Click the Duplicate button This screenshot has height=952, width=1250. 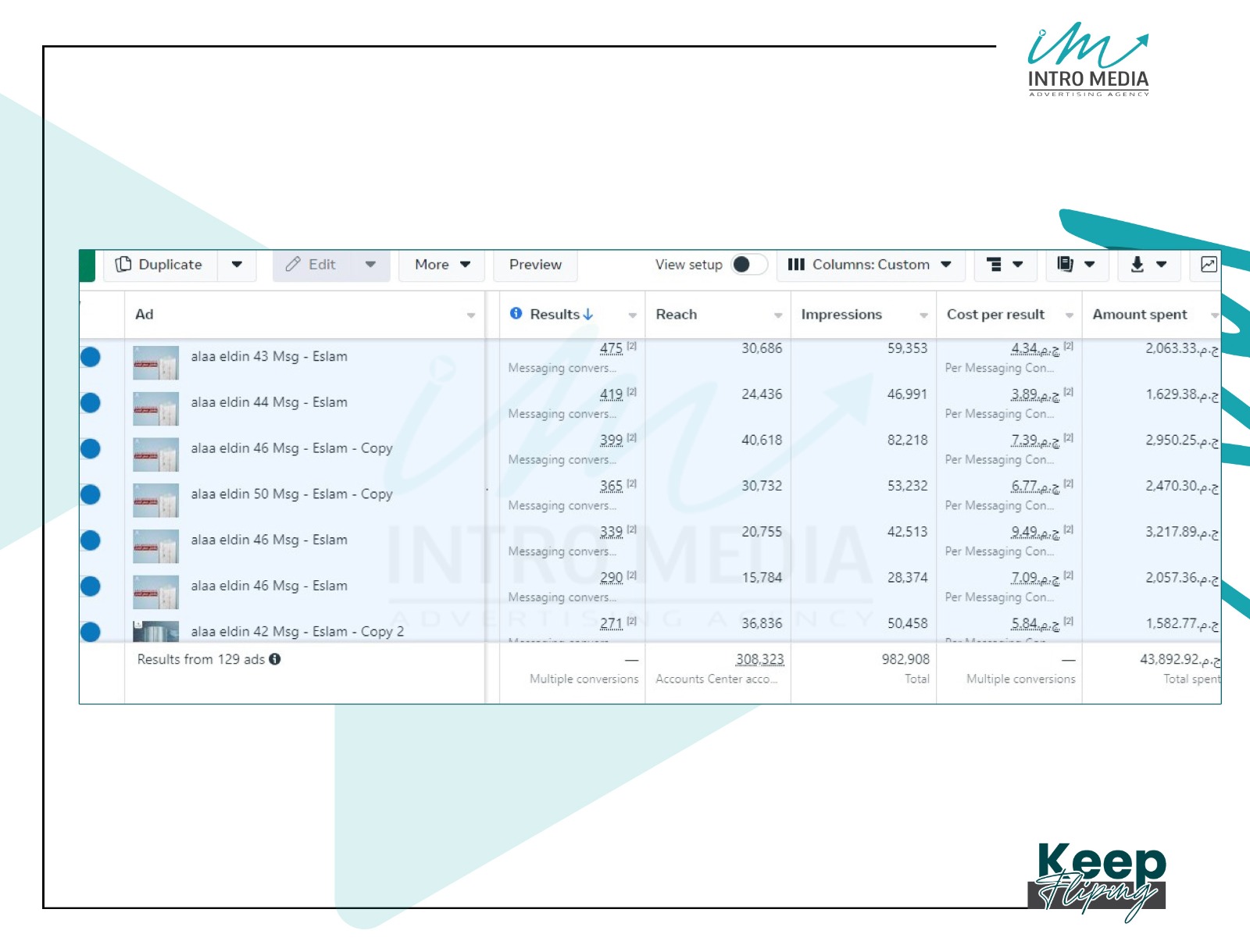click(160, 265)
